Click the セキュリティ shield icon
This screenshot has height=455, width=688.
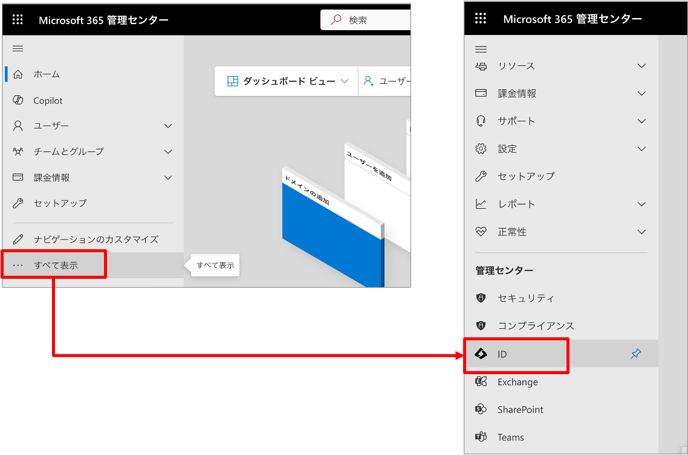tap(481, 298)
